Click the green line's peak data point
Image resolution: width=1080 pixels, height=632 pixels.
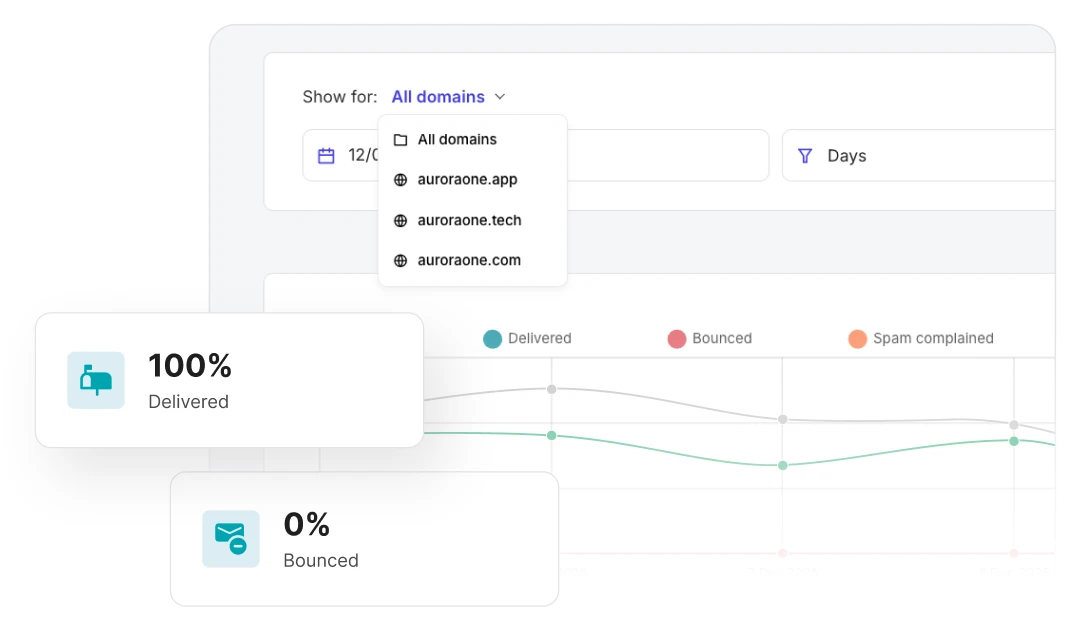coord(552,435)
